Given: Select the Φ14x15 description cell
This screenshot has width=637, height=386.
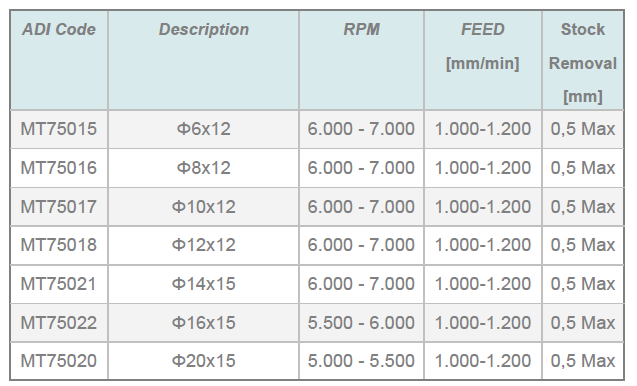Looking at the screenshot, I should pyautogui.click(x=204, y=284).
